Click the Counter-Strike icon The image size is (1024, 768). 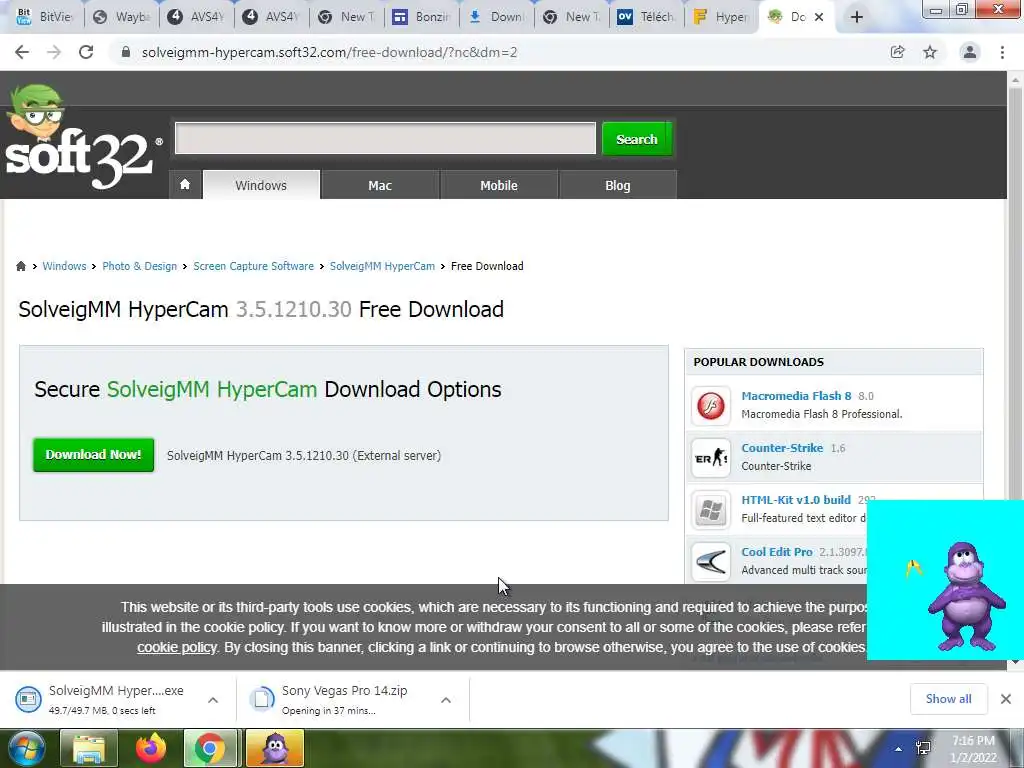711,458
